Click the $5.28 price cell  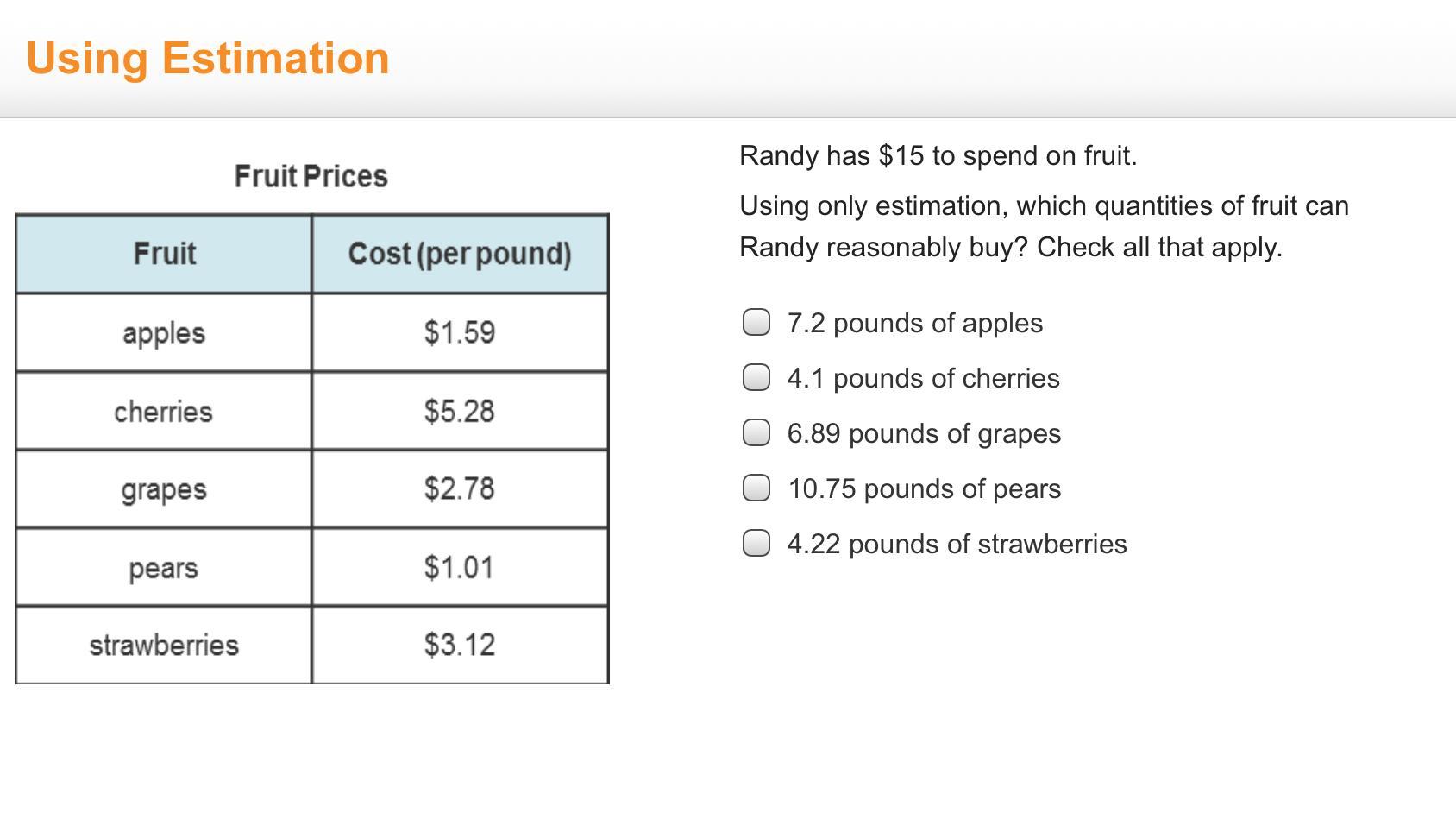460,412
